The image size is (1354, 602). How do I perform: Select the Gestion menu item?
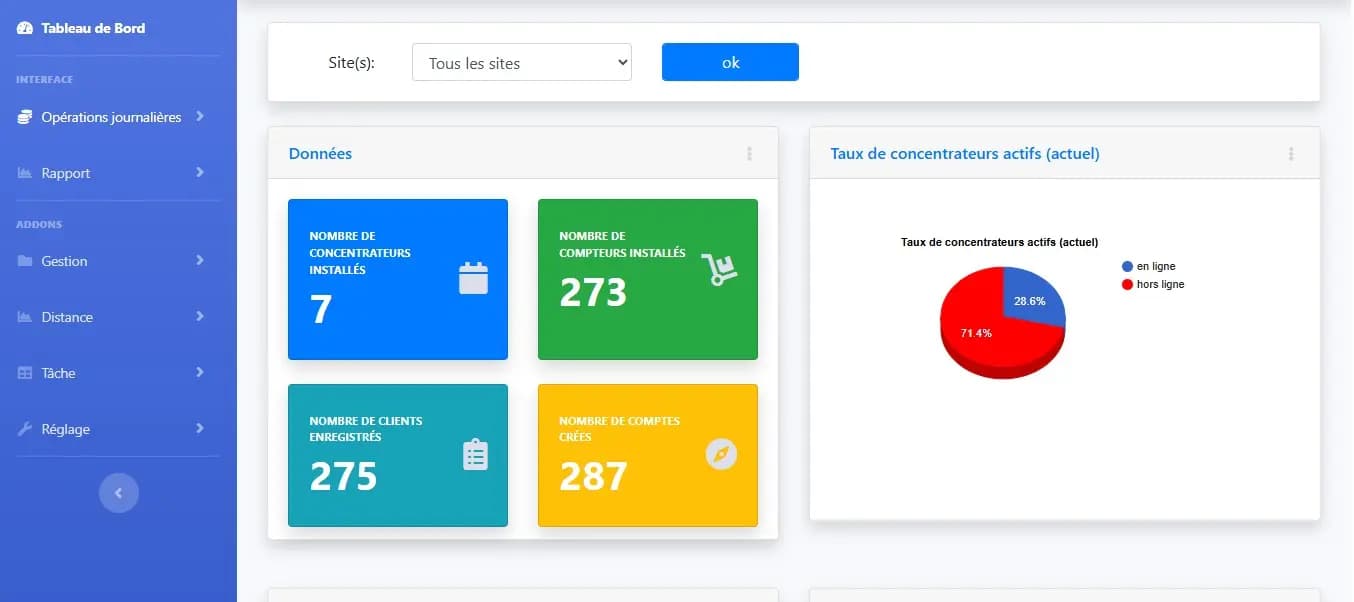click(118, 261)
